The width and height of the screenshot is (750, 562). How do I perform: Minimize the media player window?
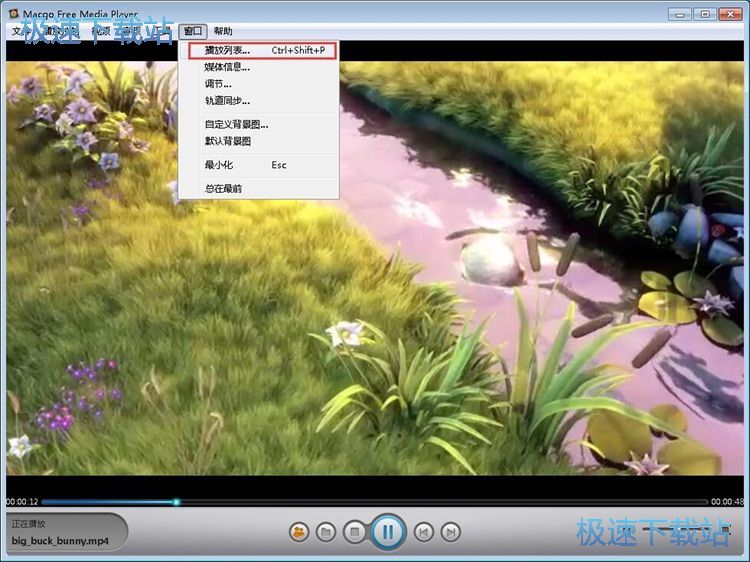680,14
